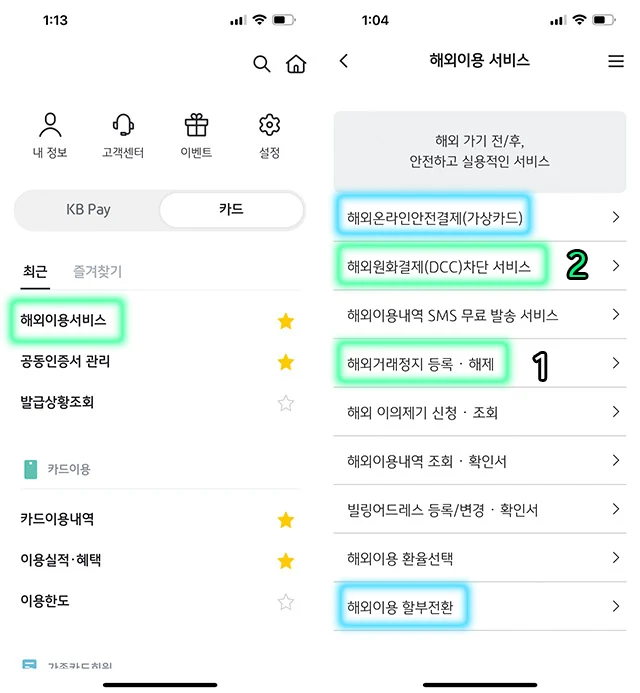Expand 해외온라인안전결제(가상카드) chevron
This screenshot has width=640, height=693.
point(616,217)
